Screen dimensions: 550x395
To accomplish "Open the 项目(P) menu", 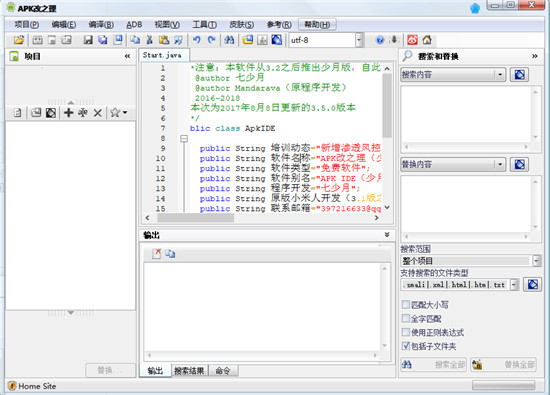I will [27, 25].
